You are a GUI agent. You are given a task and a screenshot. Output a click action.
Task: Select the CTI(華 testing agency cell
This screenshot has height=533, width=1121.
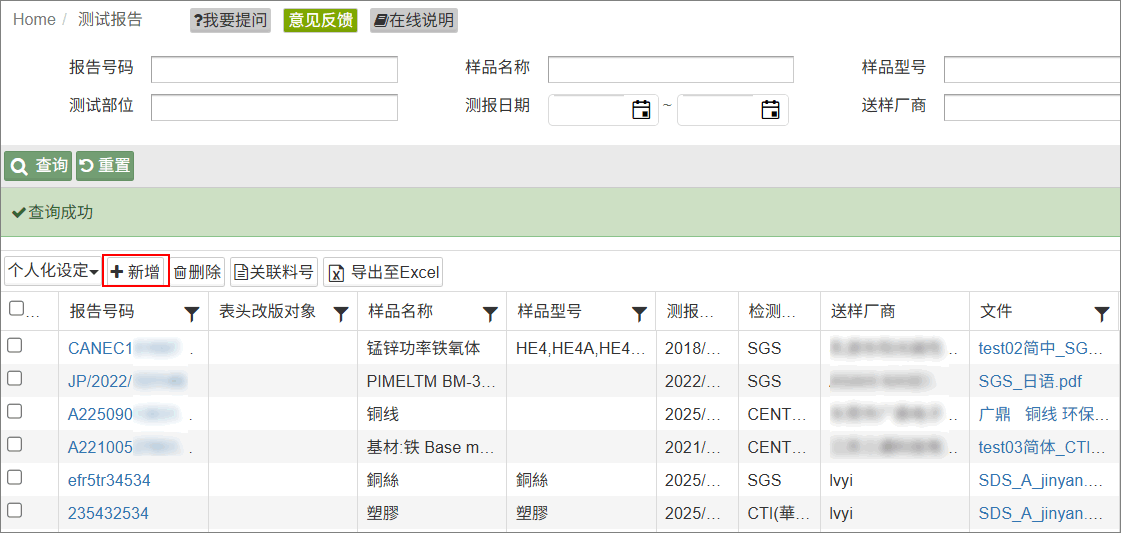click(779, 513)
